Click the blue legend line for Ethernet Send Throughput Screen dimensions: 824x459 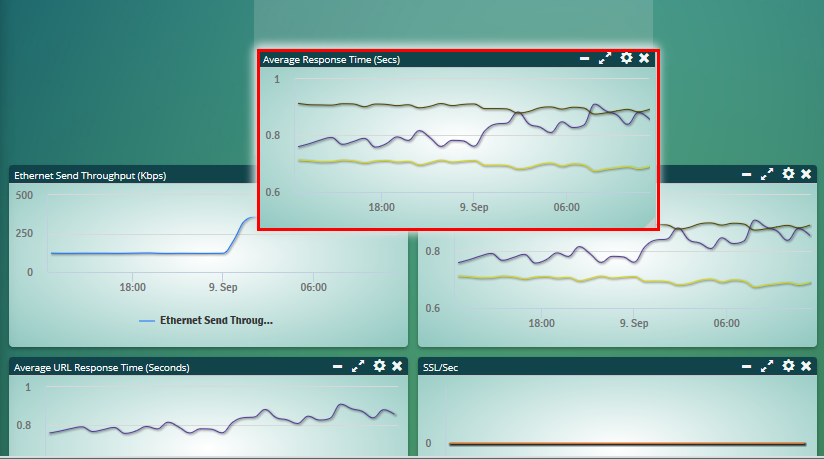(x=147, y=321)
